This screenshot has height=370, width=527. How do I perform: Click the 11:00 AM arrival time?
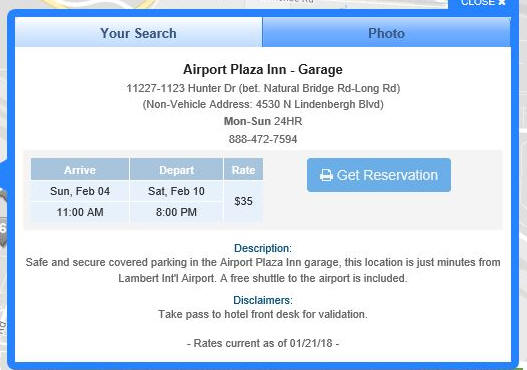point(80,212)
